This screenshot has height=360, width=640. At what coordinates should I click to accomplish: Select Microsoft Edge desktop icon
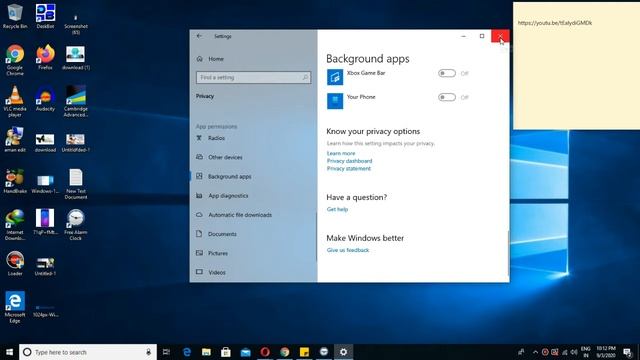click(x=15, y=307)
